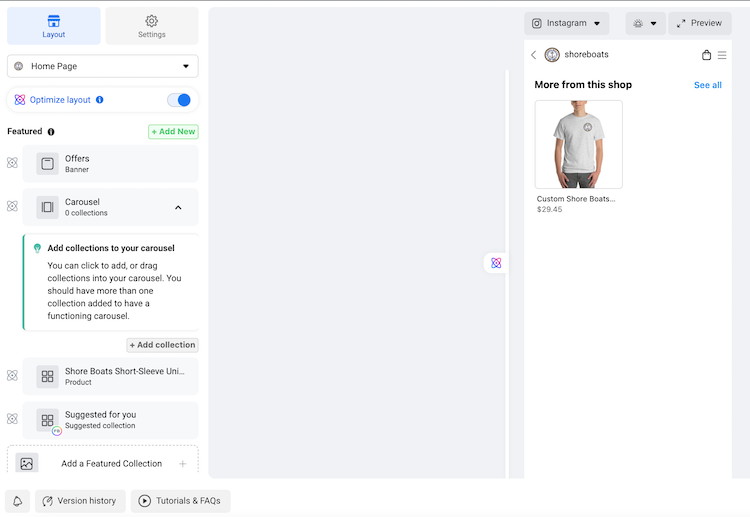The height and width of the screenshot is (517, 750).
Task: Switch to the Layout tab
Action: 54,26
